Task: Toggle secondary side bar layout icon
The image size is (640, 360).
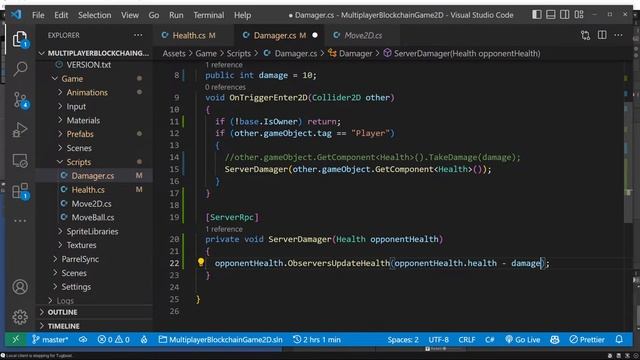Action: point(564,15)
